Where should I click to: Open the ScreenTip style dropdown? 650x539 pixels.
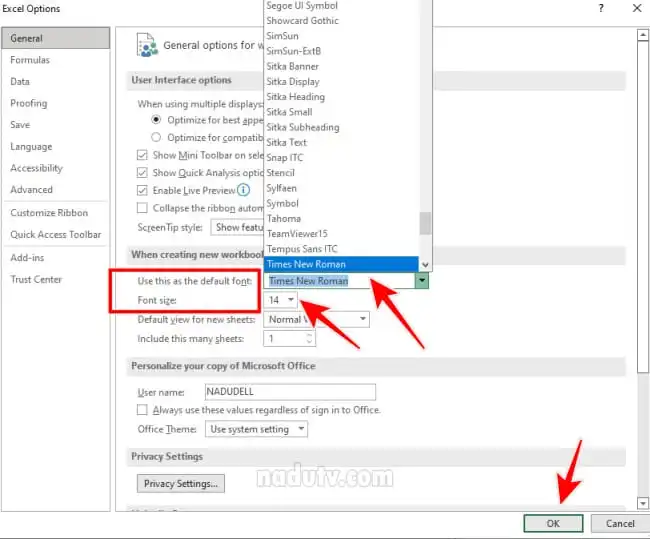pos(237,227)
